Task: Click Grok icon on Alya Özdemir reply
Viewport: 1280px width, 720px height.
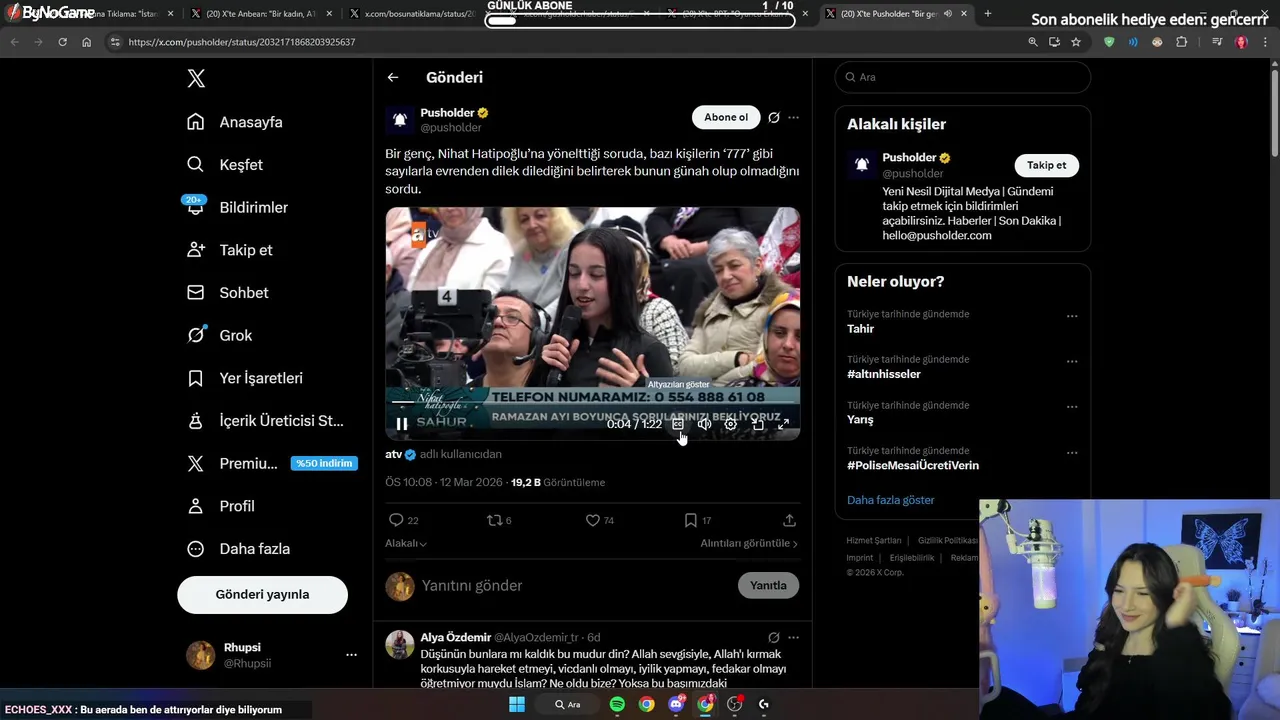Action: pos(774,637)
